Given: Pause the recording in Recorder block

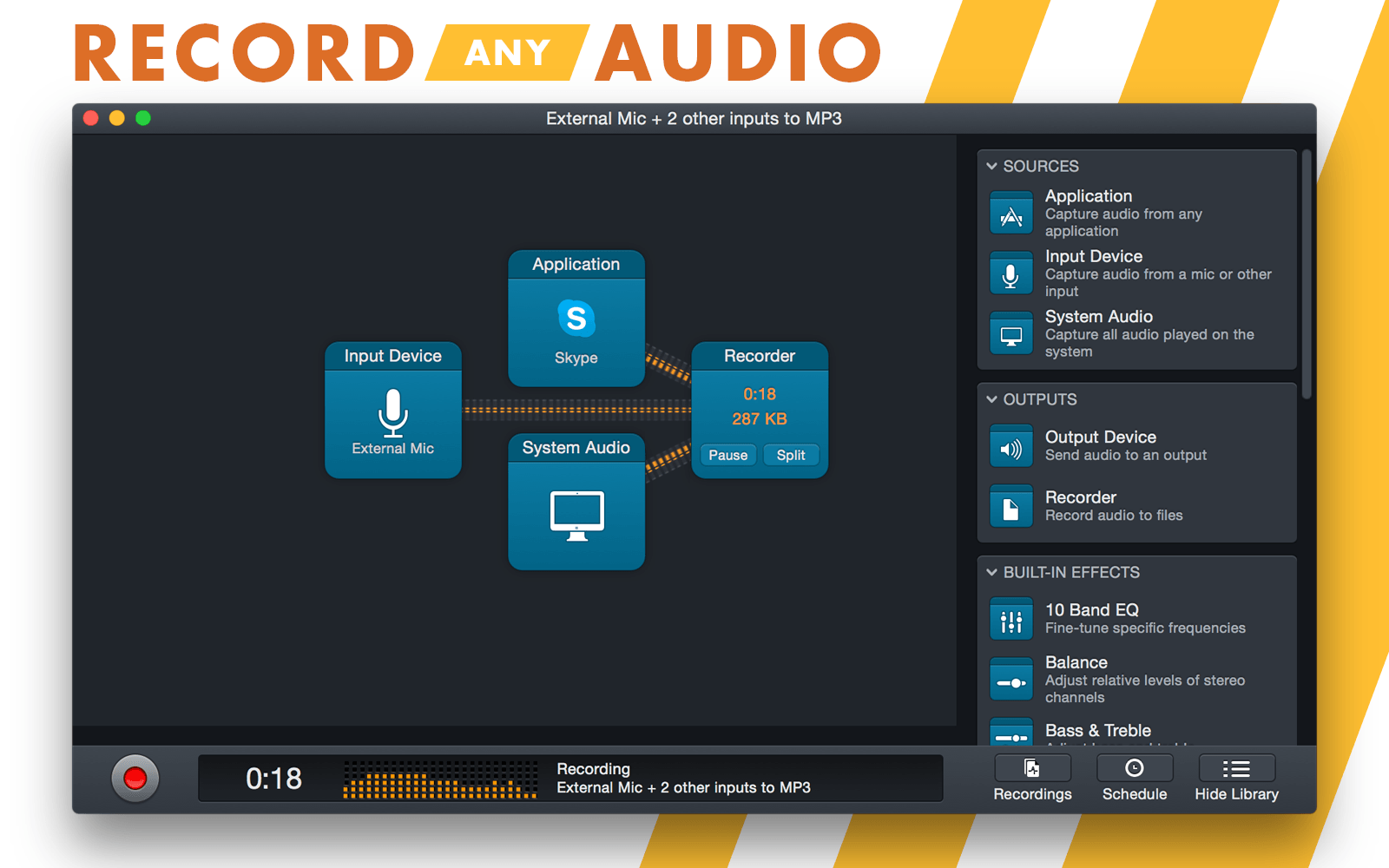Looking at the screenshot, I should [727, 455].
